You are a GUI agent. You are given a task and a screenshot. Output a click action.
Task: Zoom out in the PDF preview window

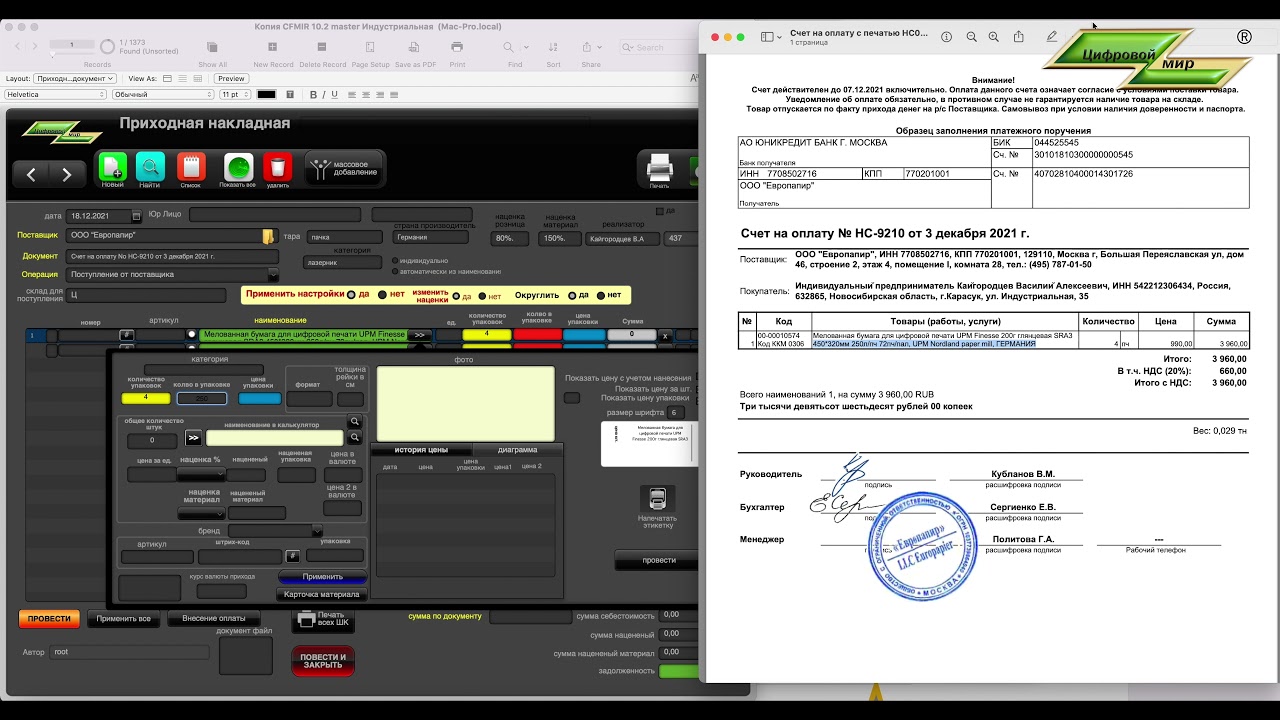[x=971, y=37]
